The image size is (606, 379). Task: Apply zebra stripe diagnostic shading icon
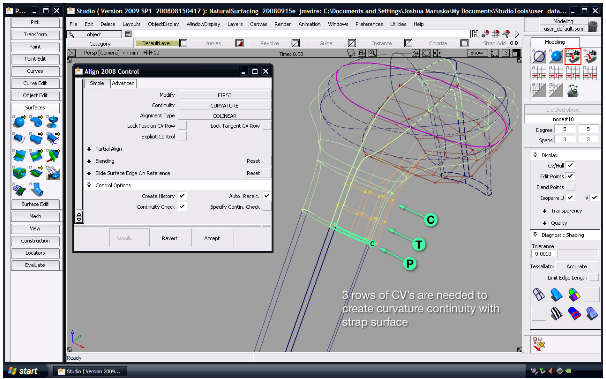pyautogui.click(x=556, y=313)
